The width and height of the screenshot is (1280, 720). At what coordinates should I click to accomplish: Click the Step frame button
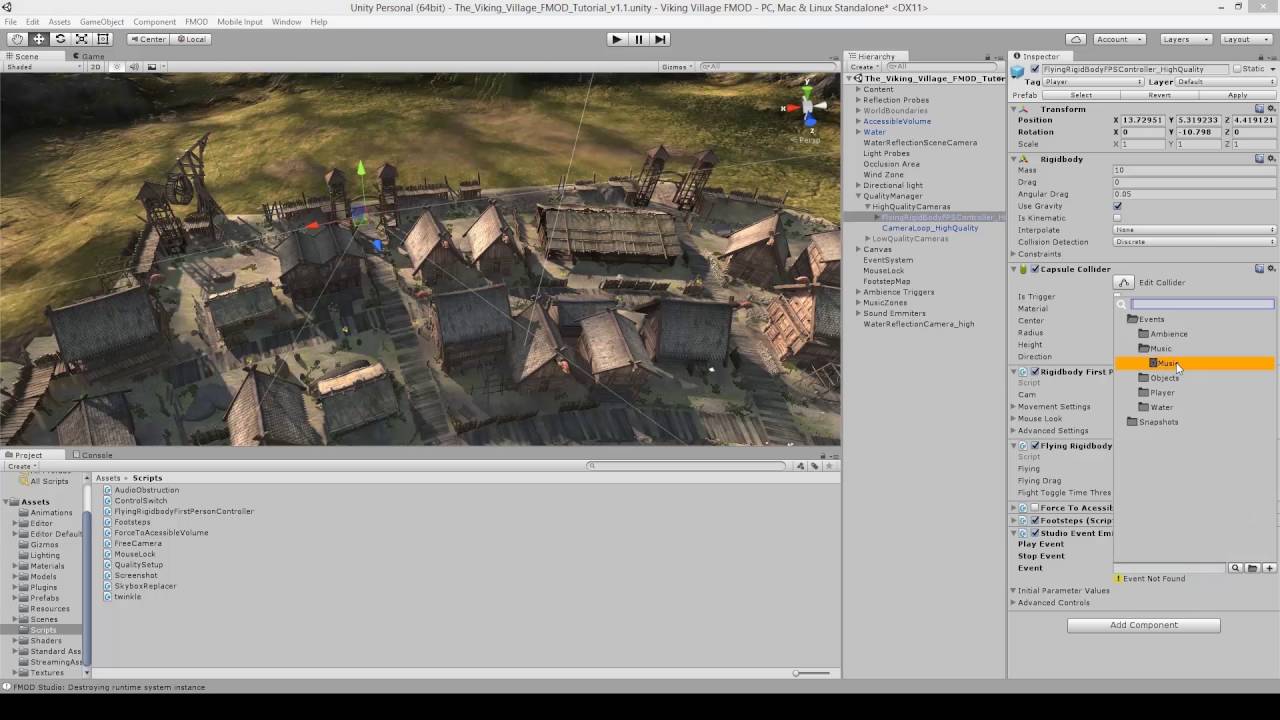[660, 39]
